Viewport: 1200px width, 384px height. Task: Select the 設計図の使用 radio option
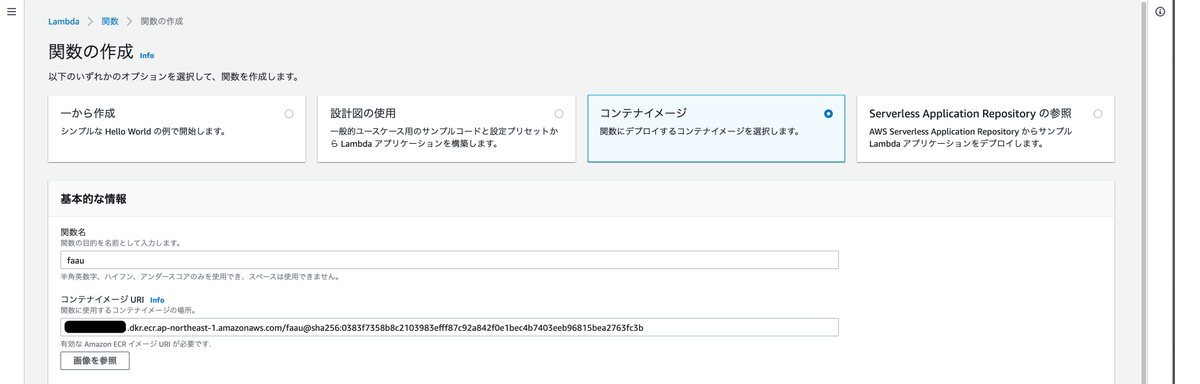tap(559, 114)
